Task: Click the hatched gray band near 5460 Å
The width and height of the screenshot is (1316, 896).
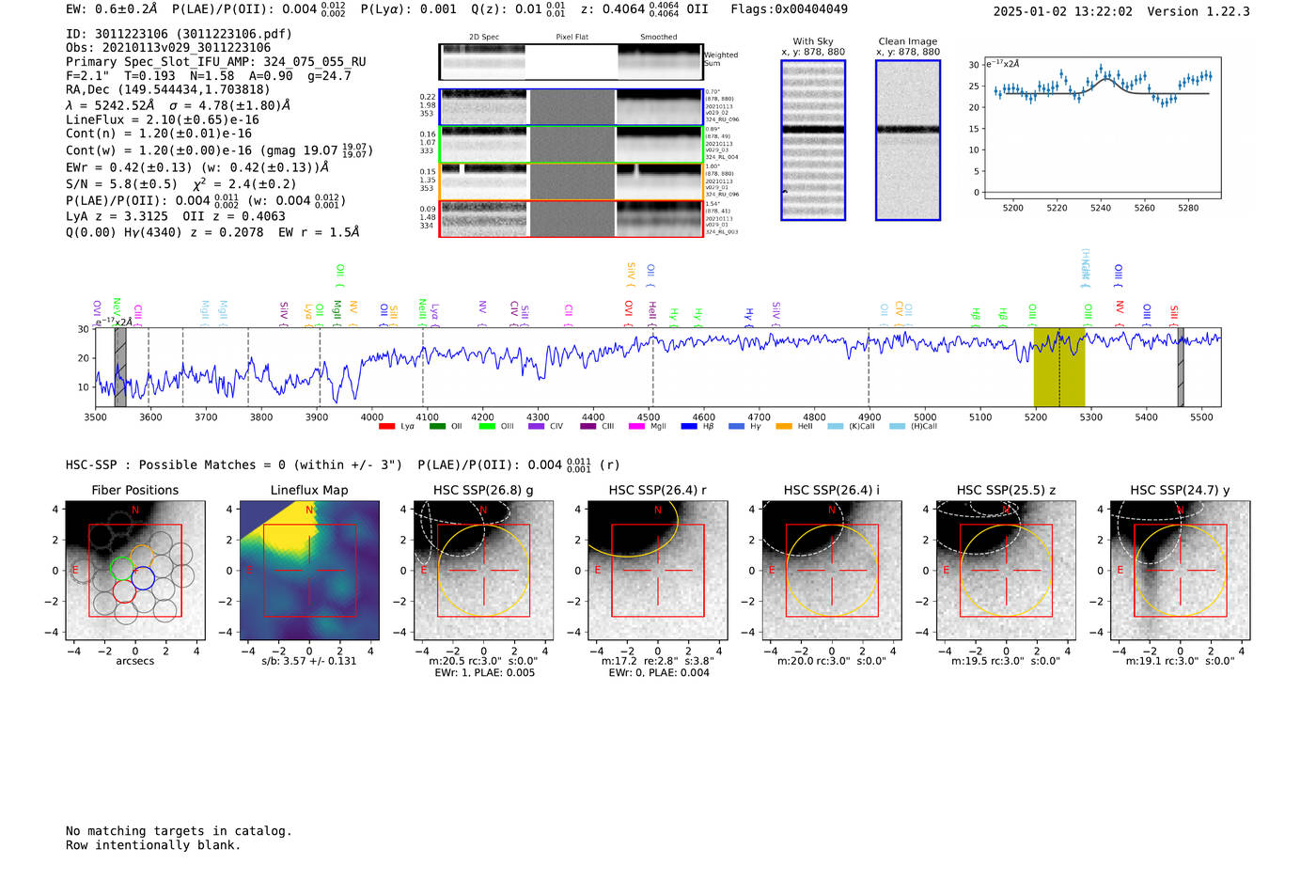Action: [1181, 367]
